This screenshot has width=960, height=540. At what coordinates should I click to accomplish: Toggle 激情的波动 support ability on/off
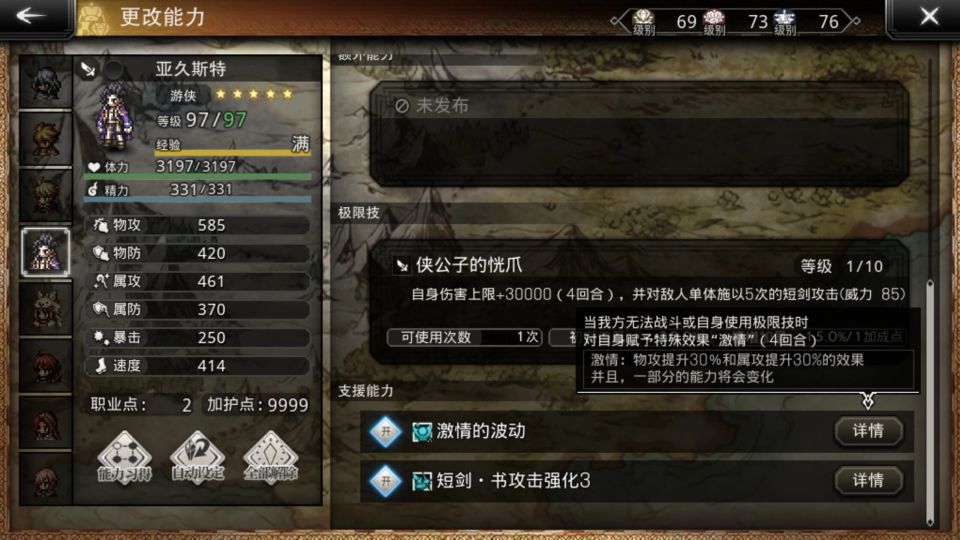386,432
